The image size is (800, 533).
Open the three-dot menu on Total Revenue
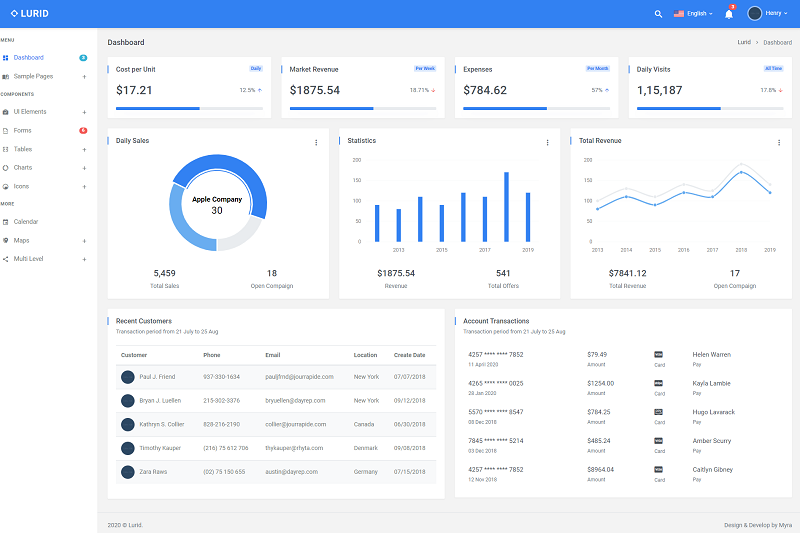coord(778,142)
